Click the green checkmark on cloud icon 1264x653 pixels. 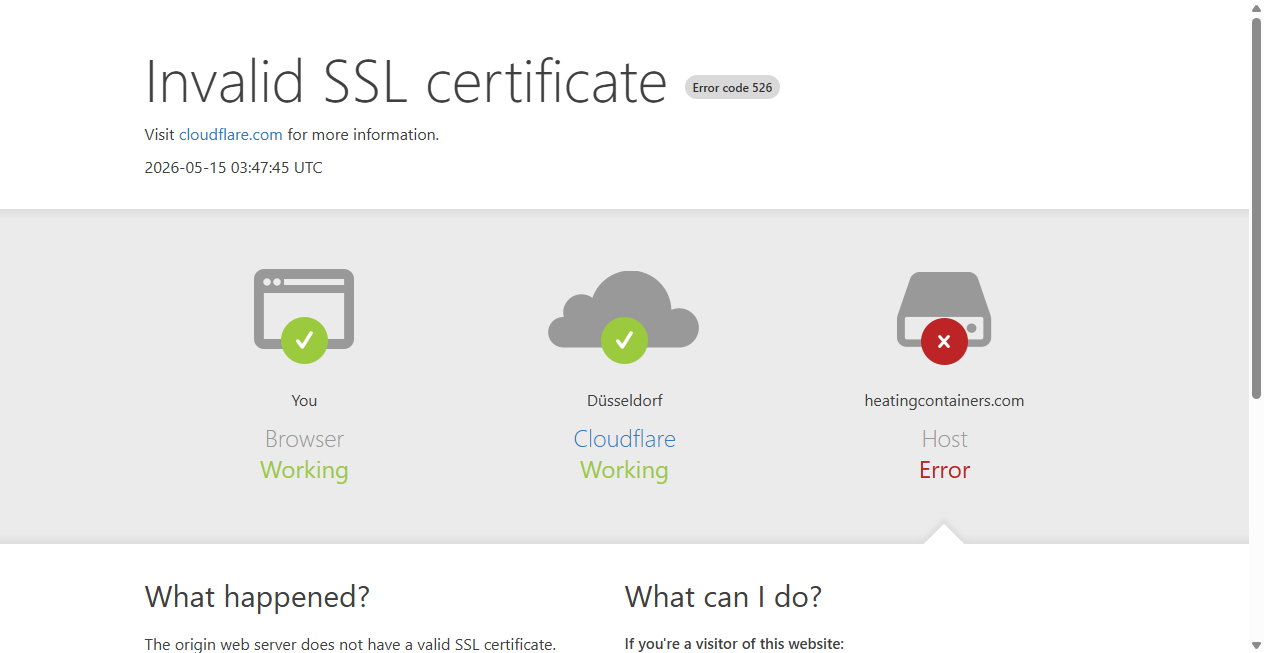tap(624, 340)
